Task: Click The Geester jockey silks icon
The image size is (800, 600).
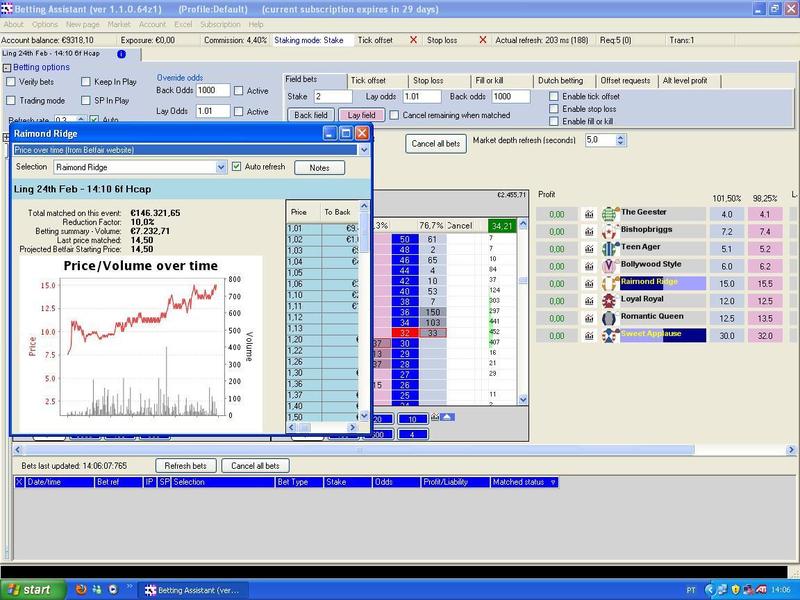Action: [610, 214]
